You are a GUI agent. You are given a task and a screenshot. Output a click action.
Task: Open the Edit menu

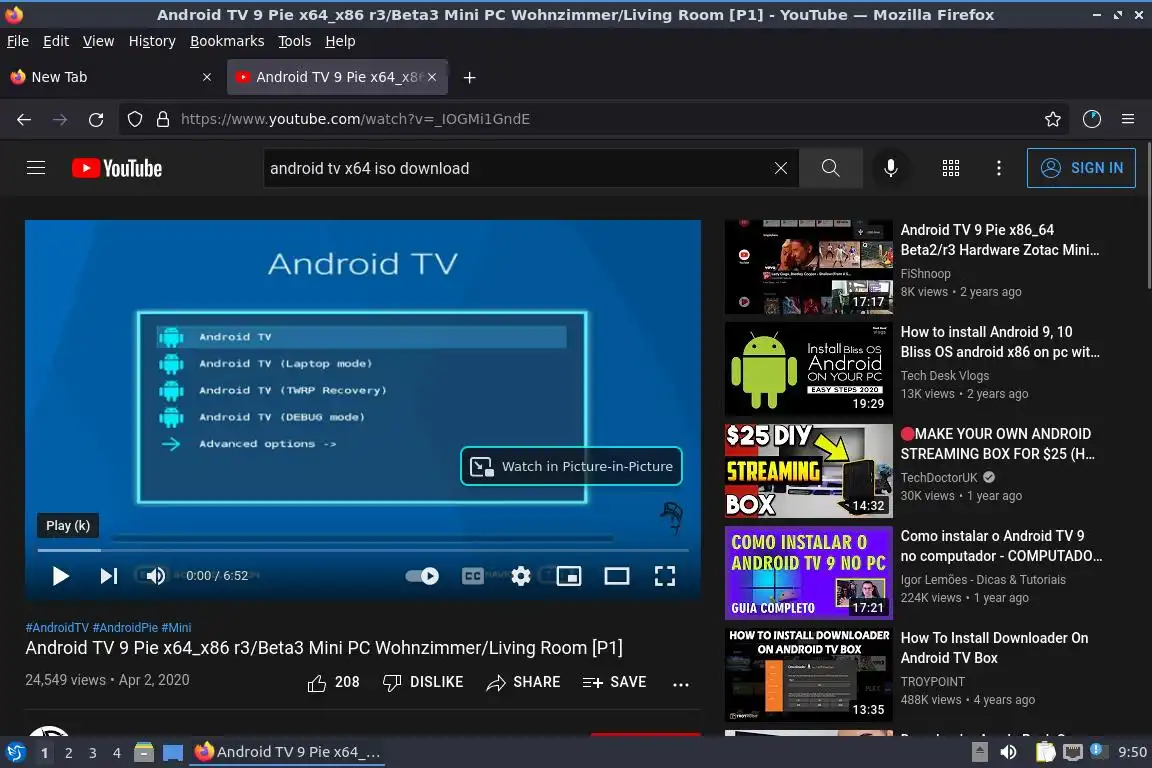click(x=56, y=41)
